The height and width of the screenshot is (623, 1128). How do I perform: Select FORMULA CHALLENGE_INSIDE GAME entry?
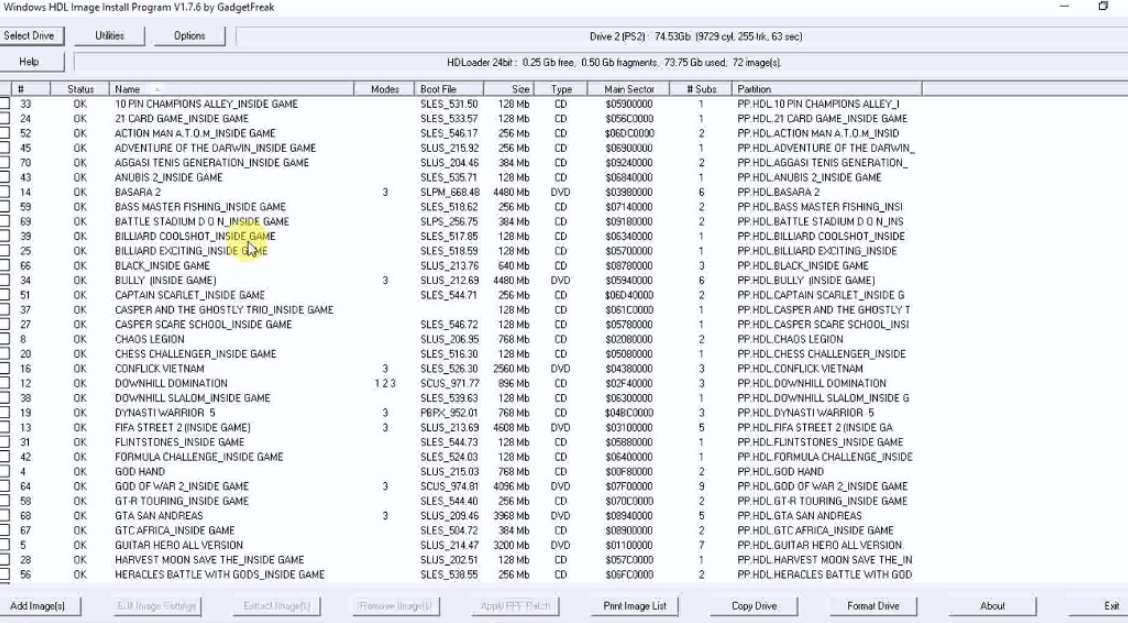click(199, 457)
